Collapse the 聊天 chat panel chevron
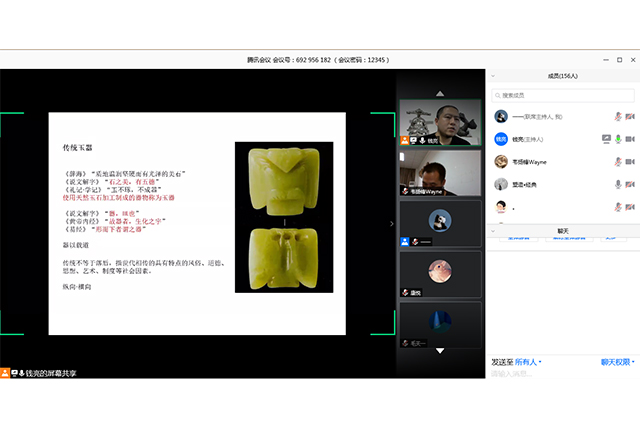The height and width of the screenshot is (427, 640). [x=495, y=229]
